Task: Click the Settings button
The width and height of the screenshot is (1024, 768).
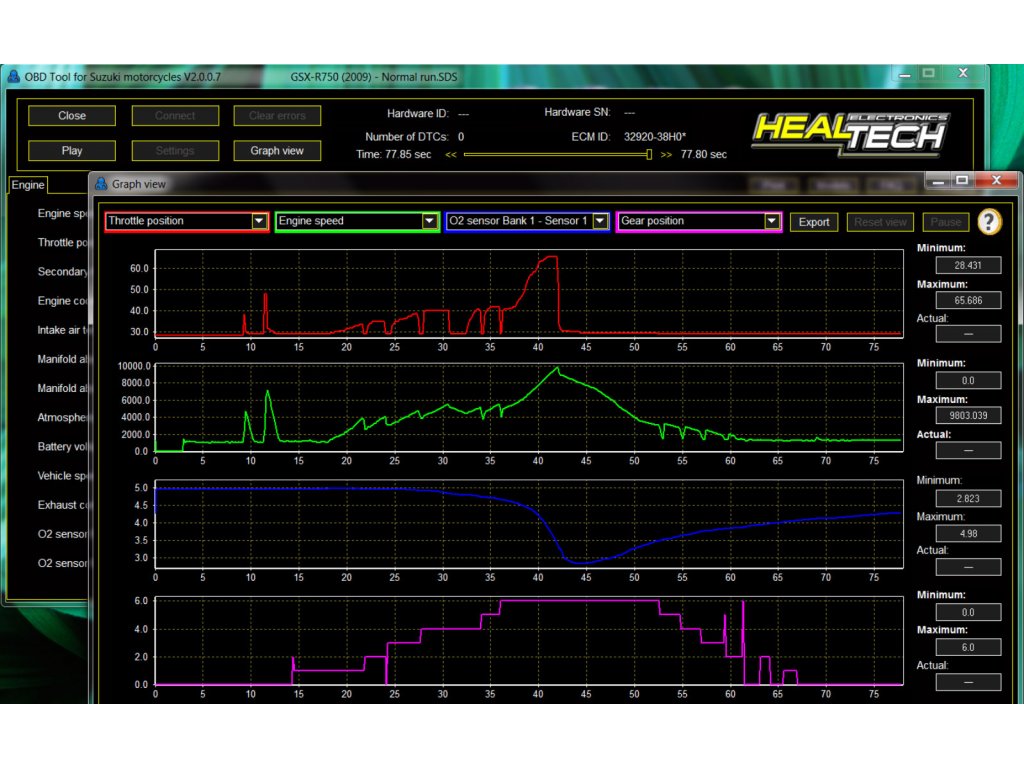Action: pyautogui.click(x=175, y=151)
